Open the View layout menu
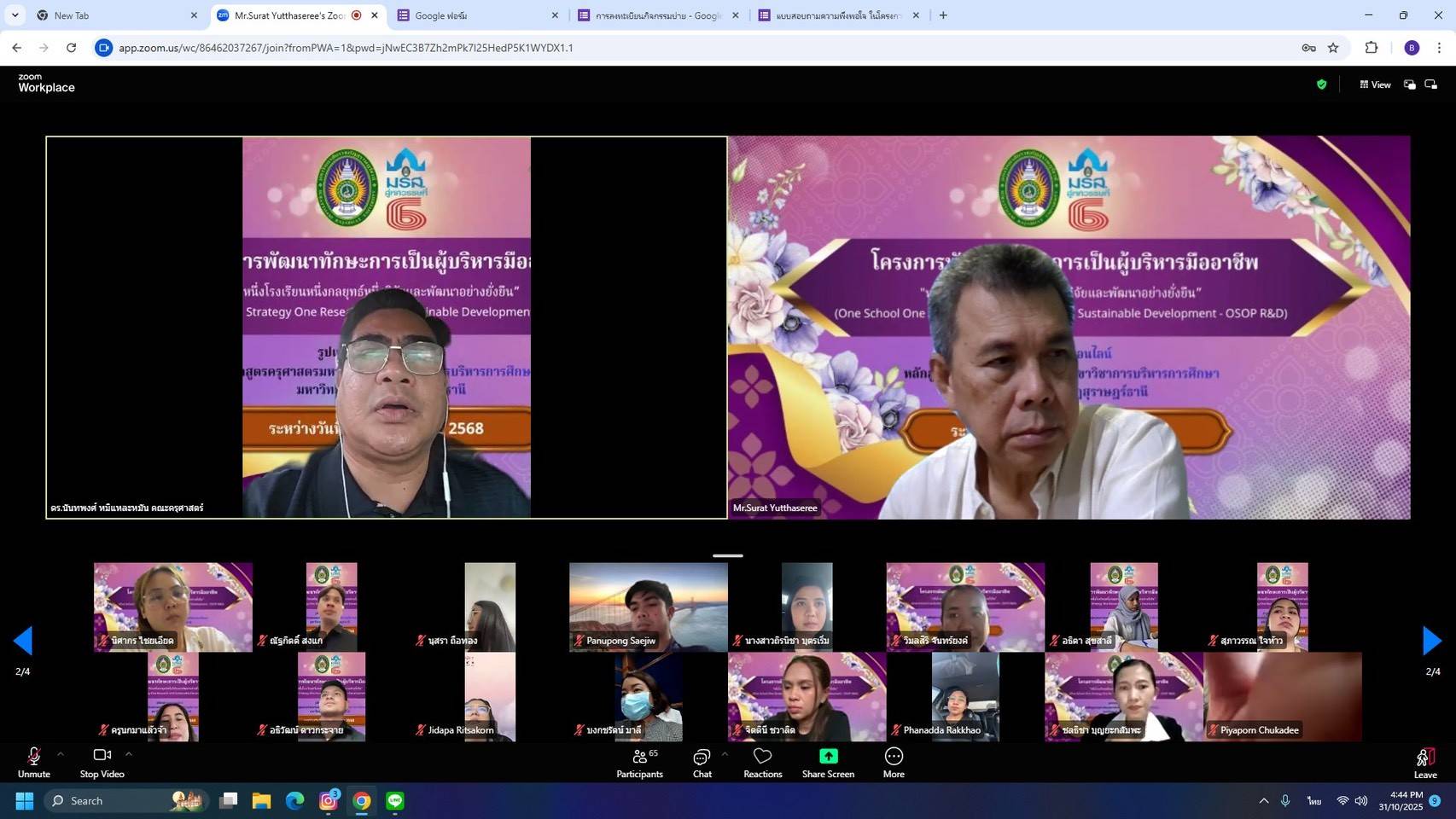This screenshot has width=1456, height=819. point(1375,84)
